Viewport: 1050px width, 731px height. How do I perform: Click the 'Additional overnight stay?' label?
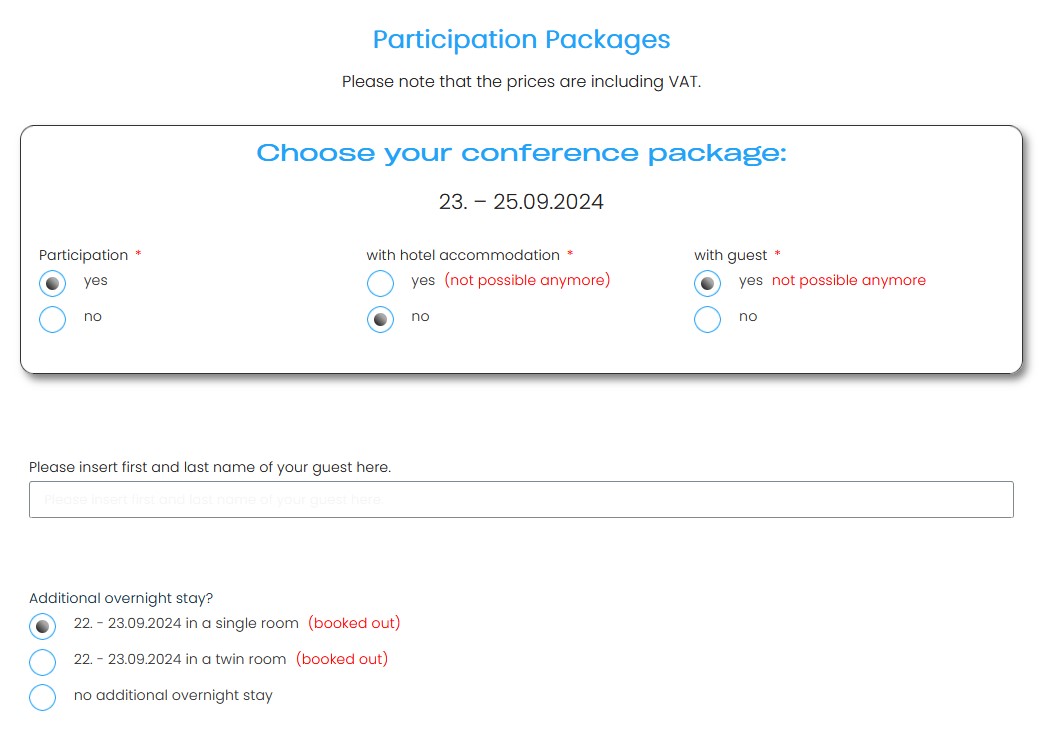(x=121, y=598)
